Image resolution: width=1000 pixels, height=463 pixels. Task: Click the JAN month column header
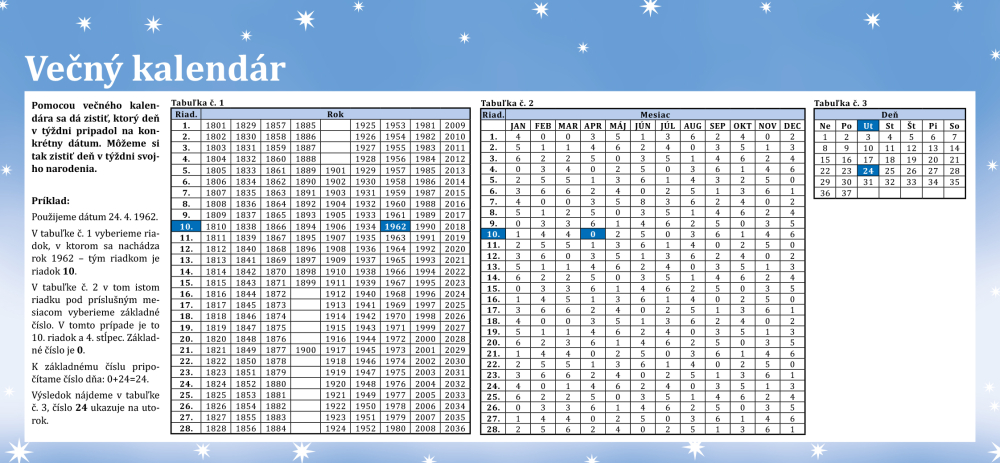(518, 125)
